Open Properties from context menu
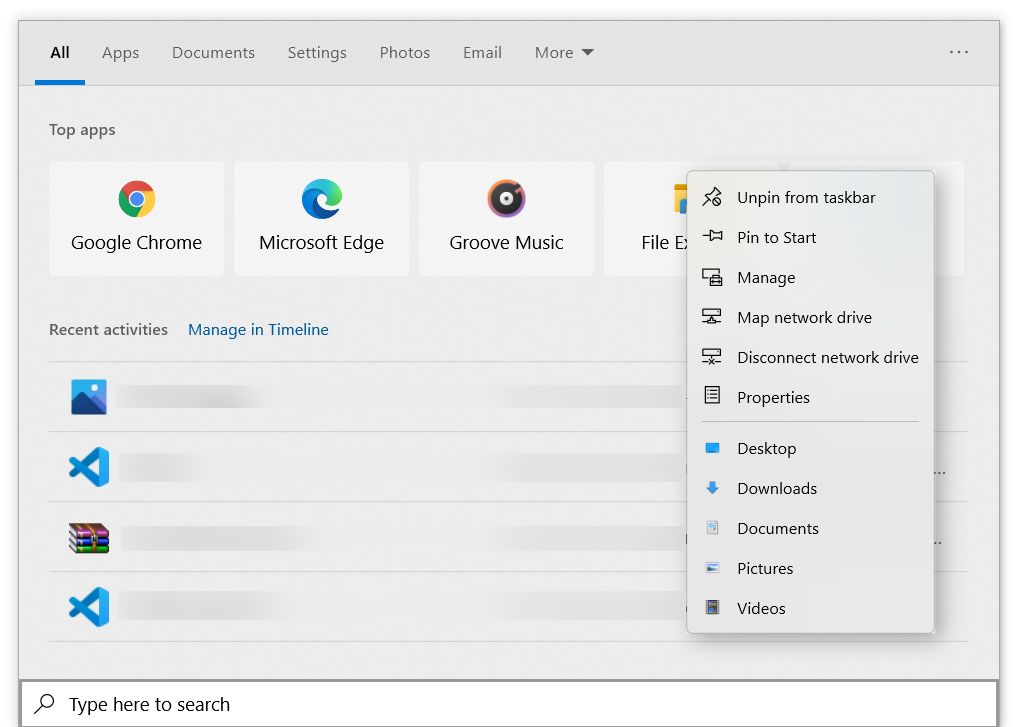Image resolution: width=1026 pixels, height=727 pixels. tap(810, 397)
